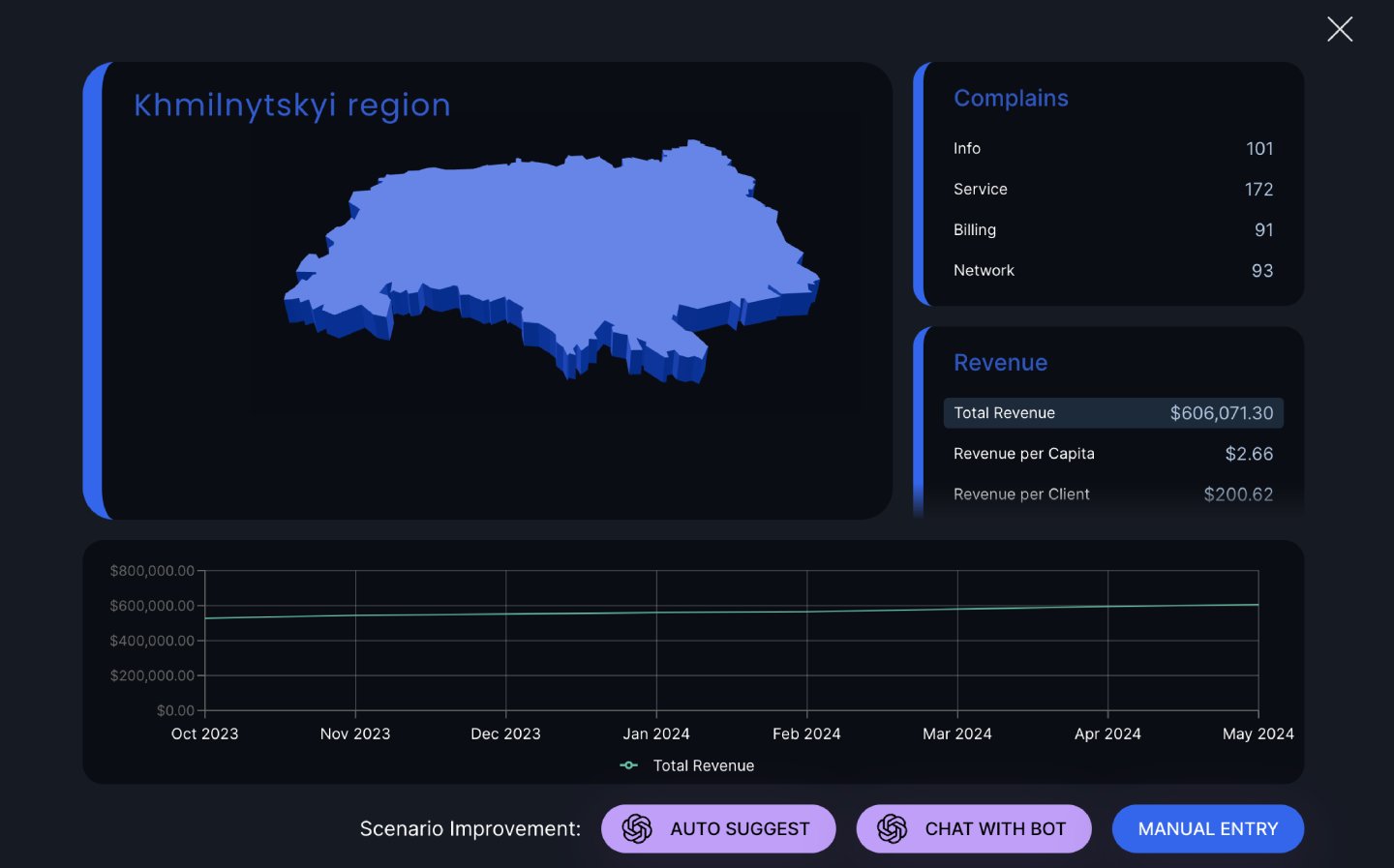Switch to the Network complaints entry
The width and height of the screenshot is (1394, 868).
[1111, 270]
